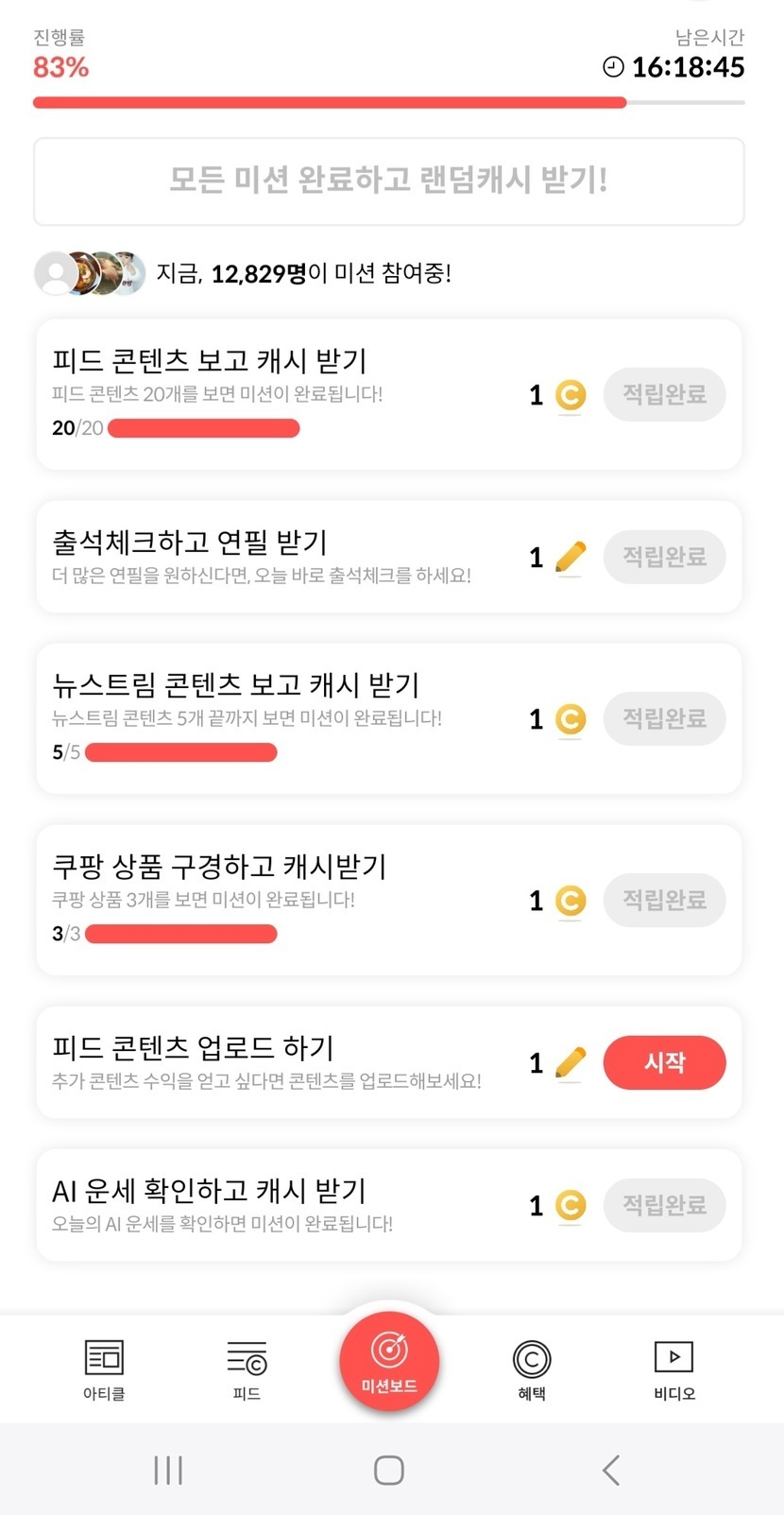
Task: Tap the clock icon beside remaining time
Action: 613,67
